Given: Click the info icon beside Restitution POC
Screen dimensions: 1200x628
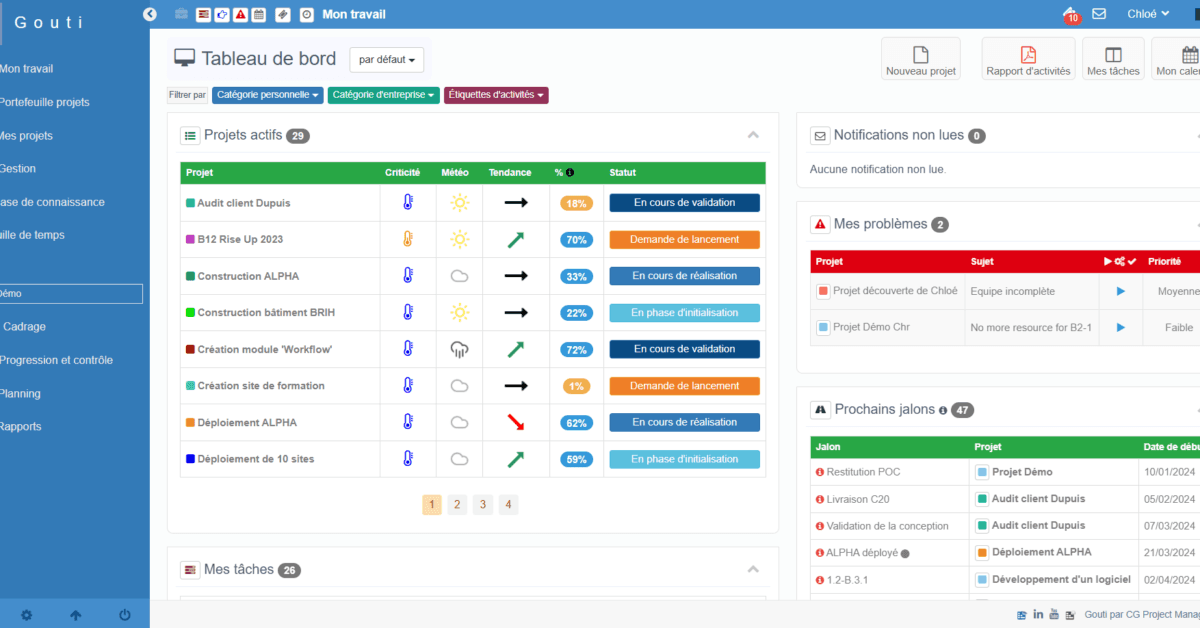Looking at the screenshot, I should point(820,472).
